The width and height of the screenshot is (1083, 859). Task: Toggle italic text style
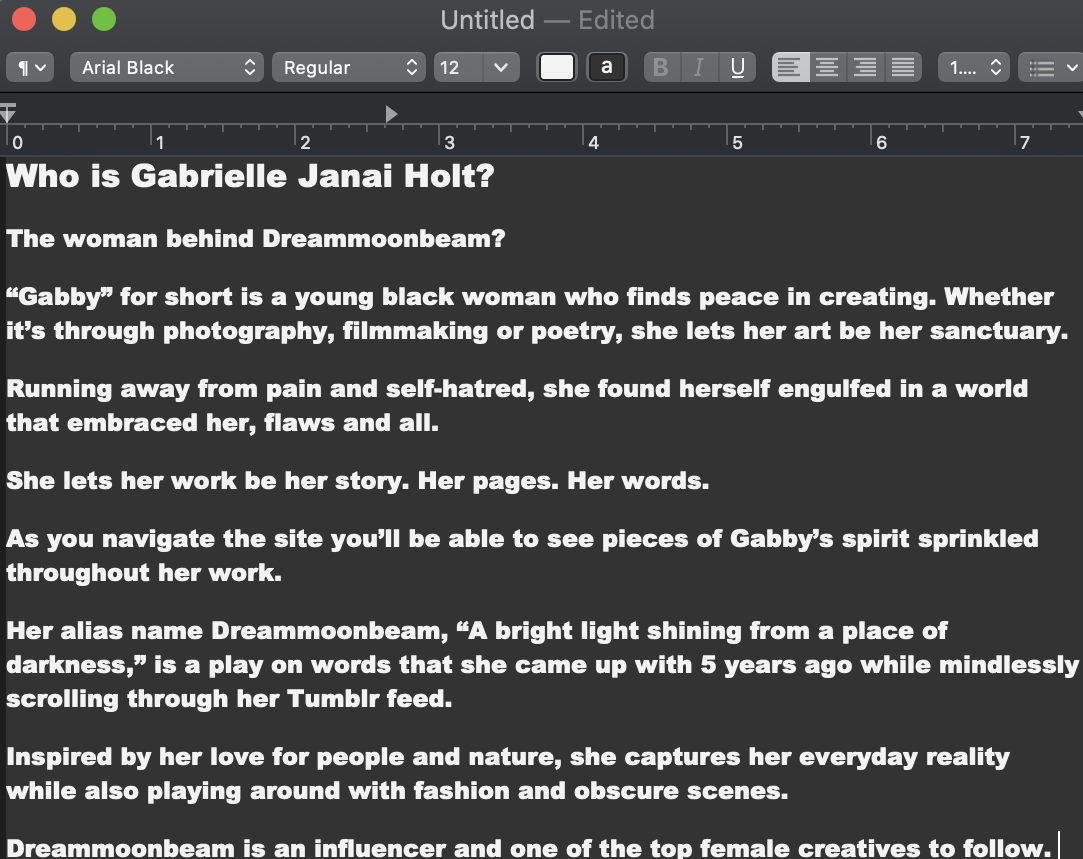(699, 67)
